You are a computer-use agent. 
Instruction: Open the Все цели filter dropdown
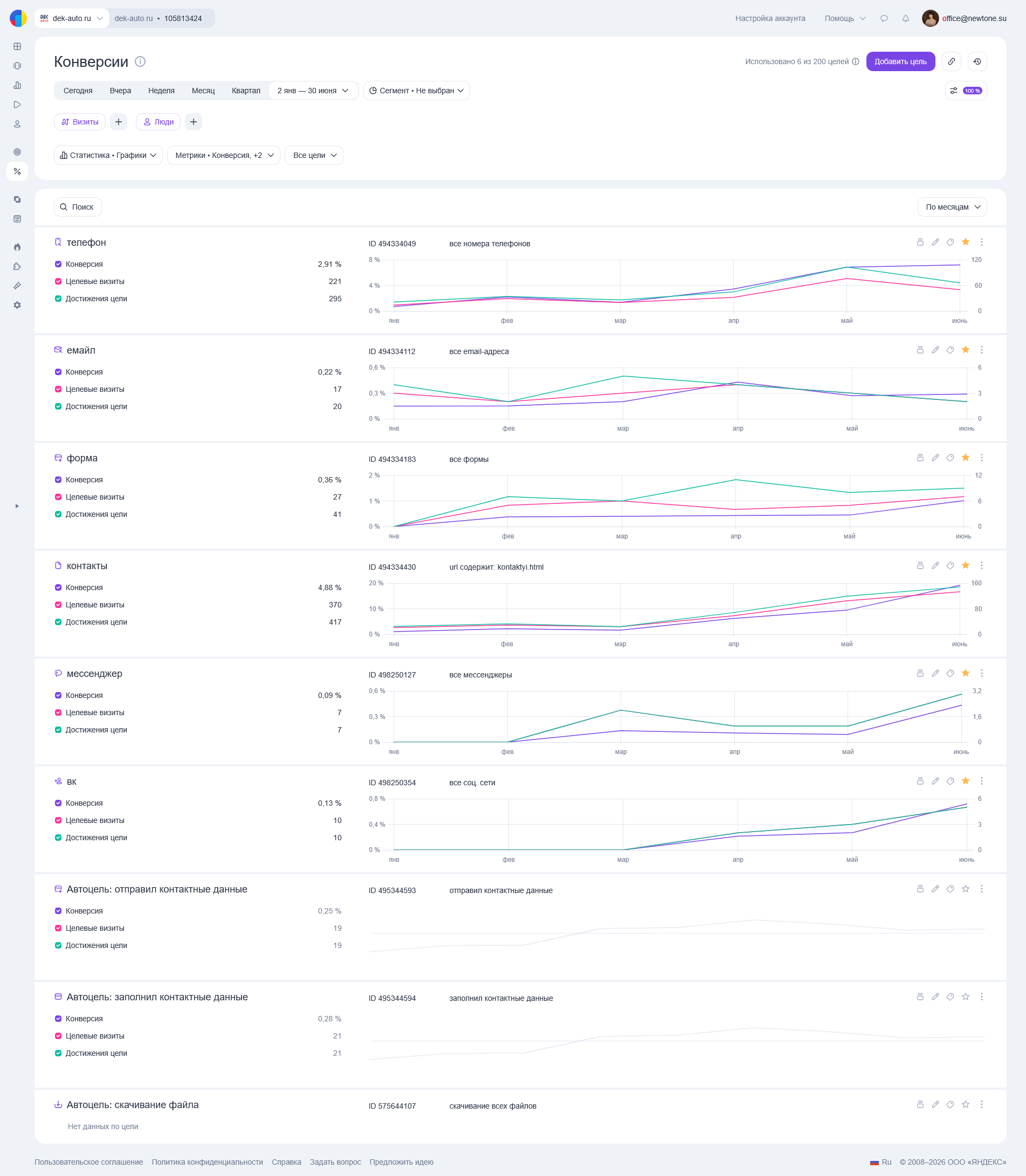coord(314,155)
